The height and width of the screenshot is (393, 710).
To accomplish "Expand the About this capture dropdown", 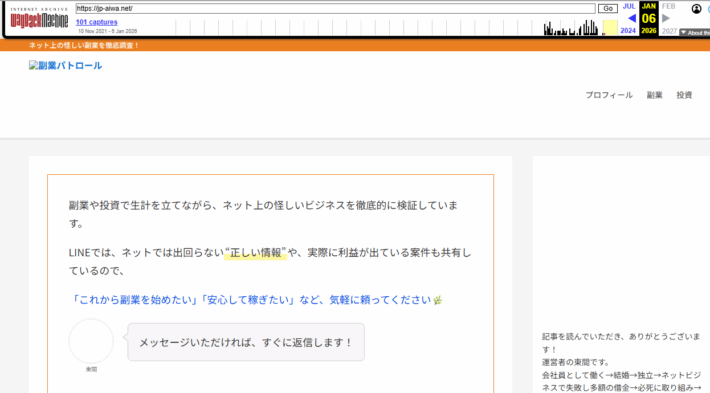I will [695, 33].
